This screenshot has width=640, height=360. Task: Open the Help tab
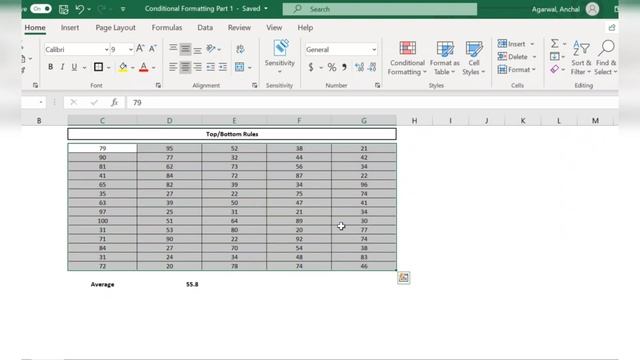click(305, 28)
